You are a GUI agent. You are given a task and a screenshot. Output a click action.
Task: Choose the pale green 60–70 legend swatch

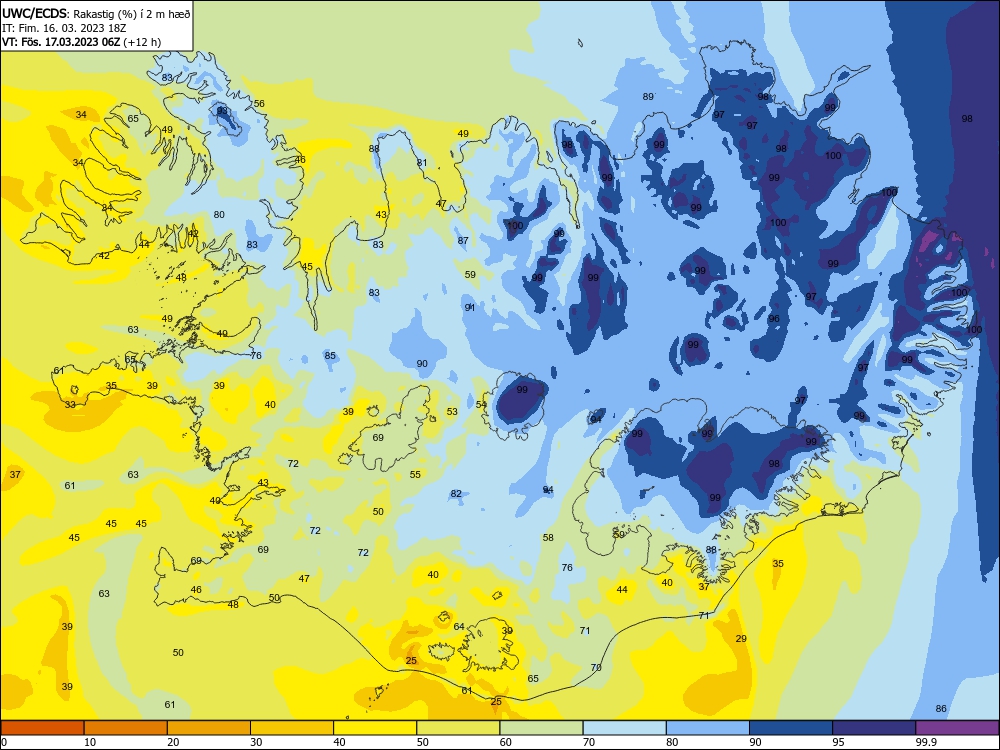541,728
